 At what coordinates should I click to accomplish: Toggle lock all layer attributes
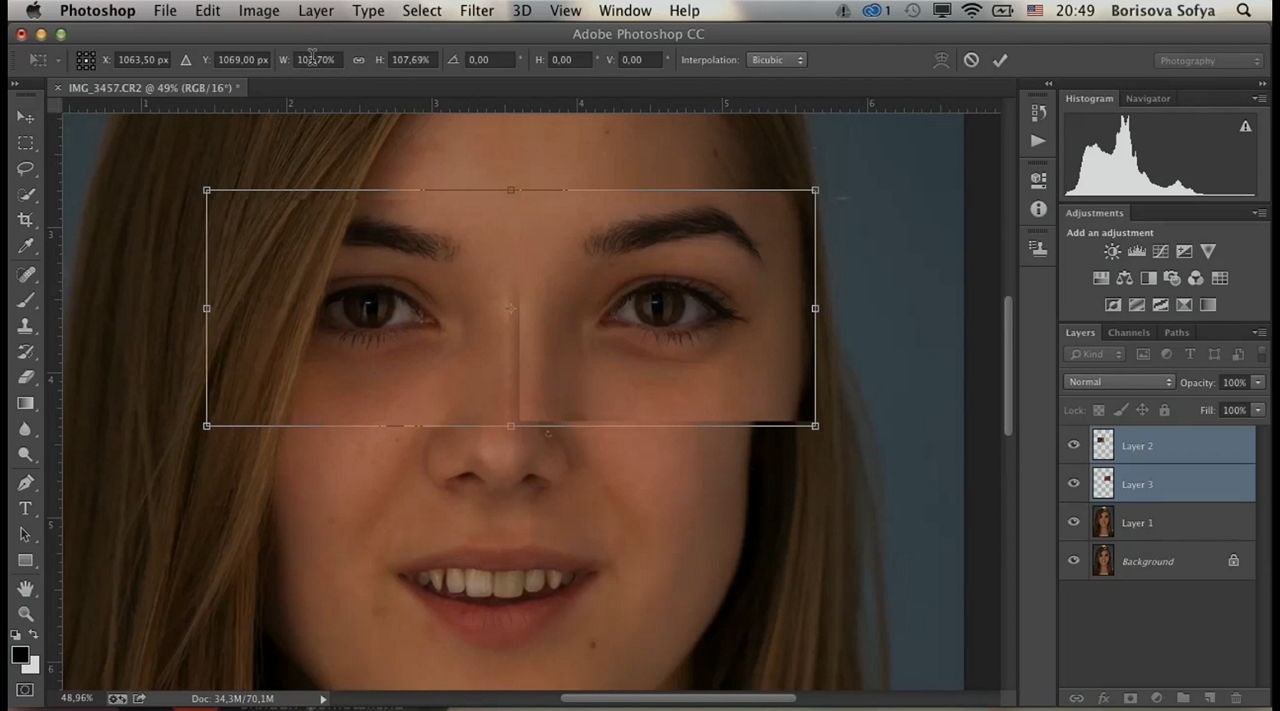pyautogui.click(x=1164, y=410)
